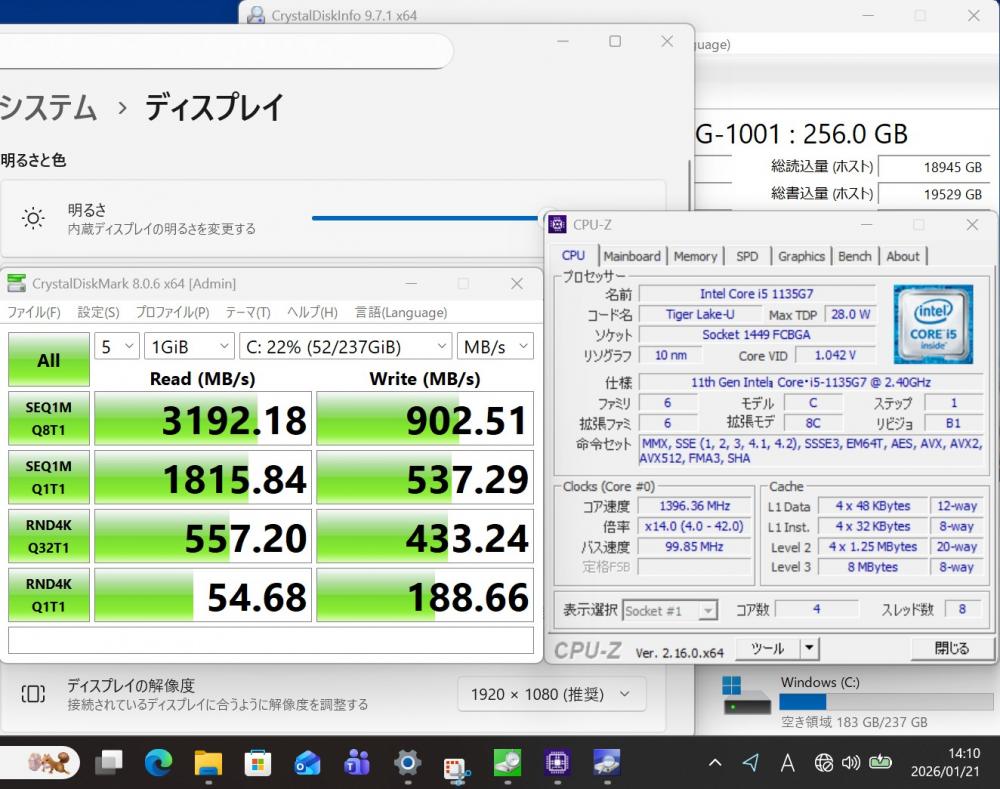The height and width of the screenshot is (789, 1000).
Task: Open the Outlook taskbar icon
Action: [x=307, y=764]
